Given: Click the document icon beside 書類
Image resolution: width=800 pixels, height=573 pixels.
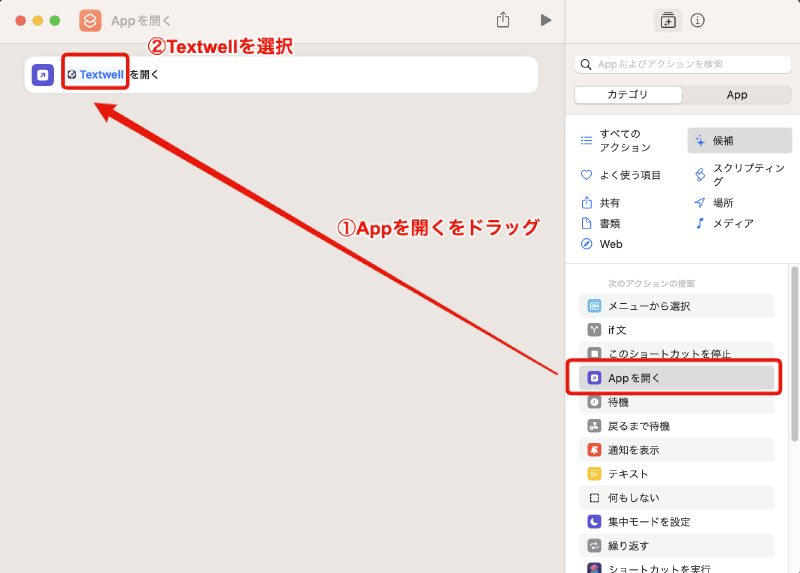Looking at the screenshot, I should coord(586,223).
